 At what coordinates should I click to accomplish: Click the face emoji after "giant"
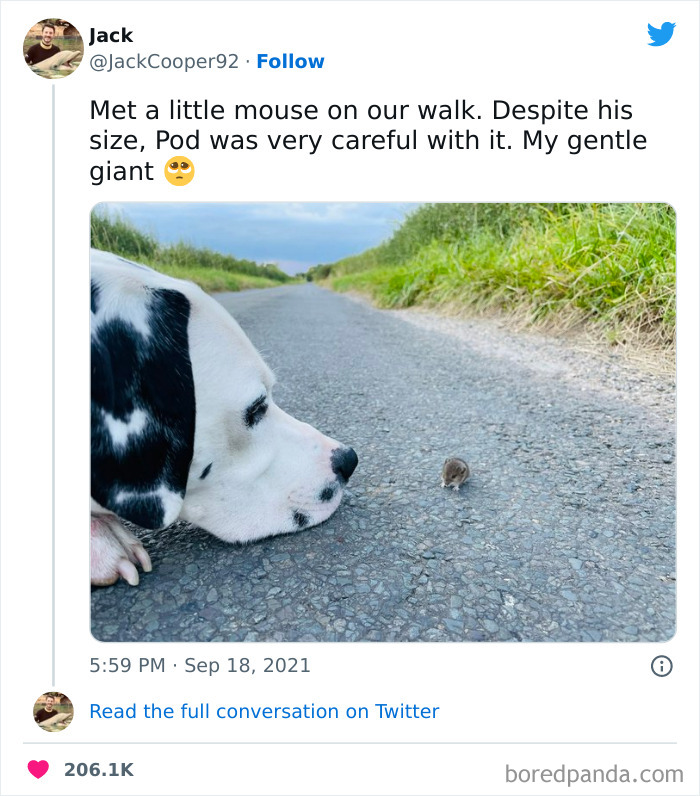(x=179, y=172)
